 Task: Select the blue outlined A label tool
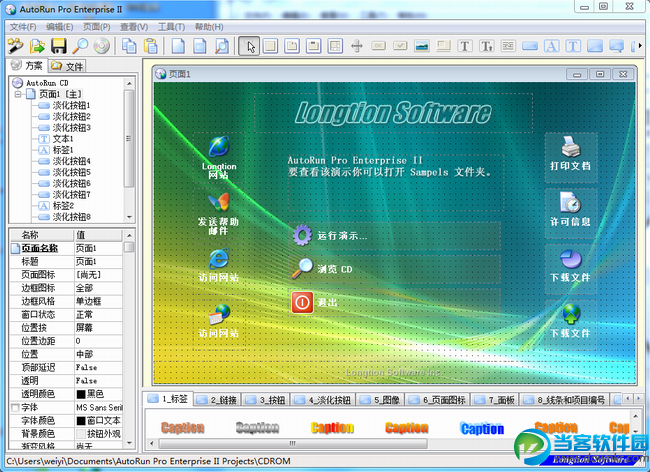tap(551, 46)
